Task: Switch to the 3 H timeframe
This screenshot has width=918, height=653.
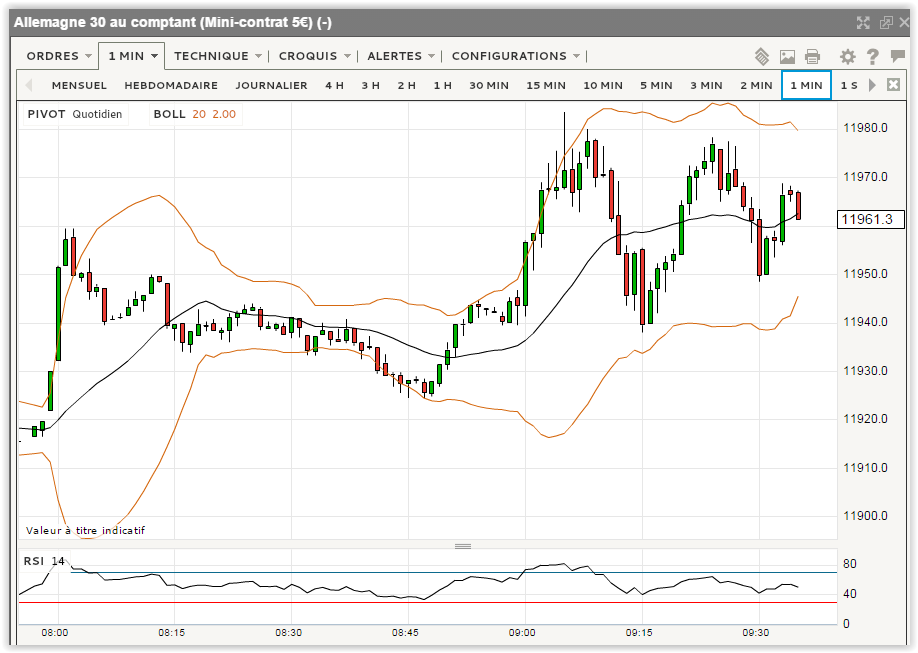Action: tap(371, 86)
